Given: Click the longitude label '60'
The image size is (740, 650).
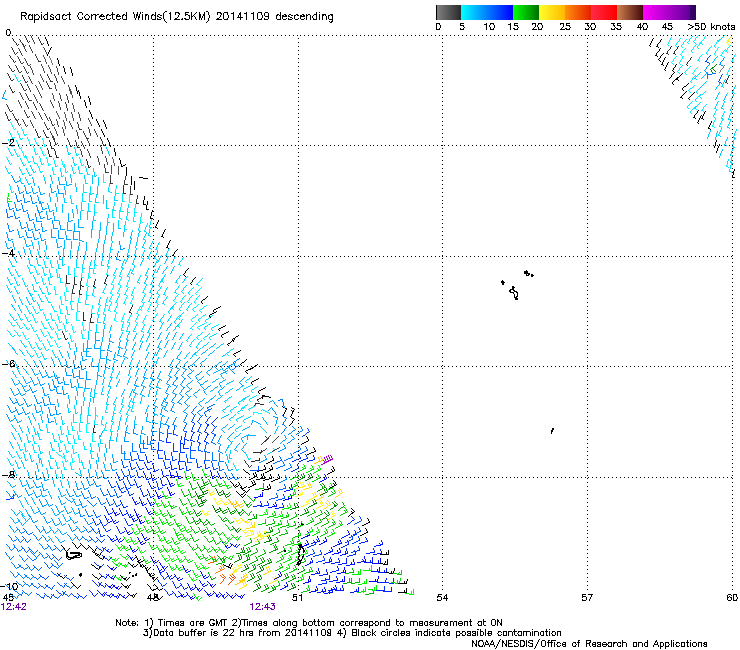Looking at the screenshot, I should [732, 598].
